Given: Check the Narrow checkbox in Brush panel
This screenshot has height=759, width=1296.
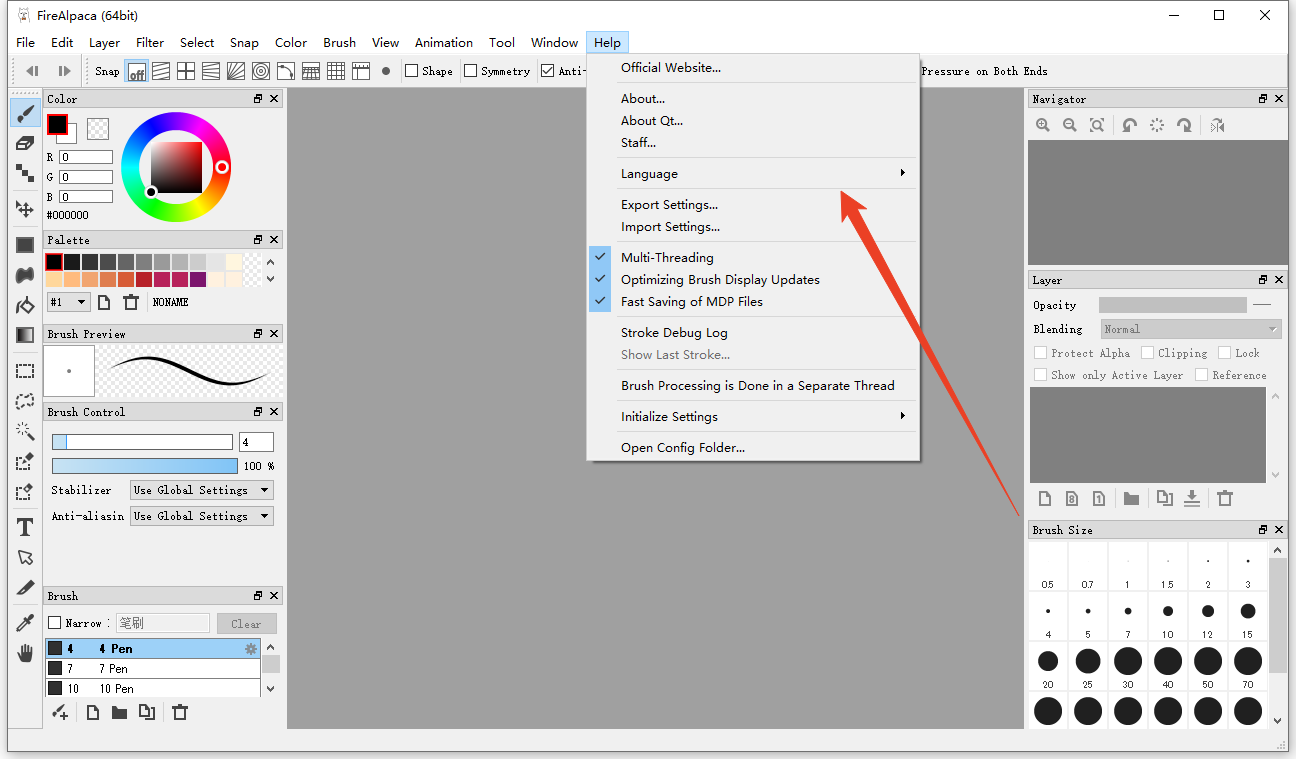Looking at the screenshot, I should click(55, 623).
